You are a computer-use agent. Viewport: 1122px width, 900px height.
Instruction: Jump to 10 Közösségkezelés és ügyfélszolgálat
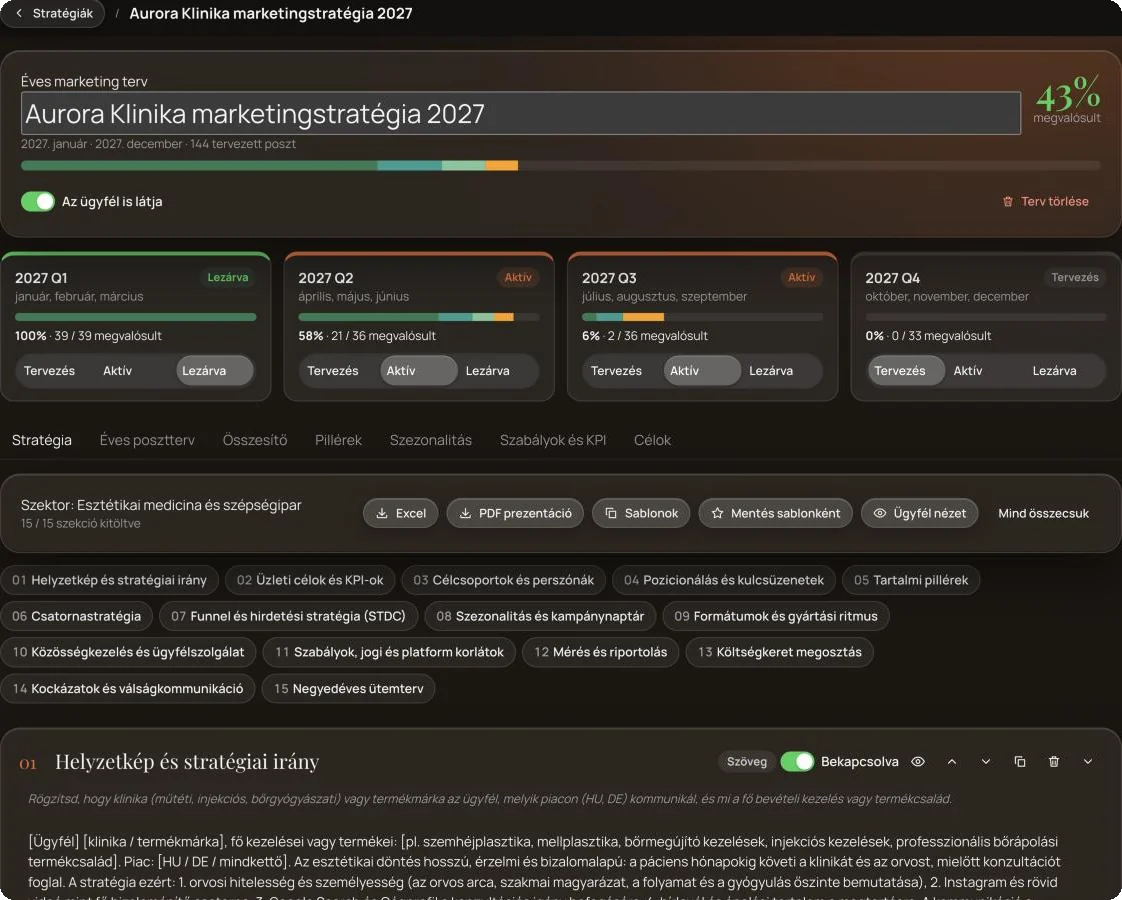click(128, 652)
